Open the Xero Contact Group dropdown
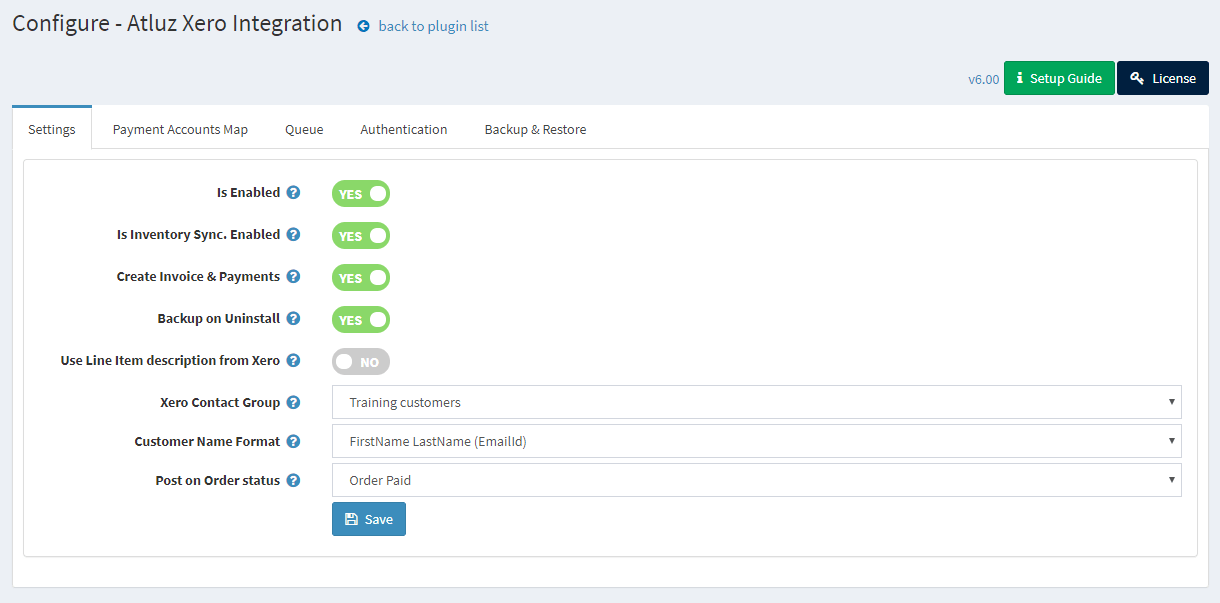The image size is (1220, 603). (757, 402)
